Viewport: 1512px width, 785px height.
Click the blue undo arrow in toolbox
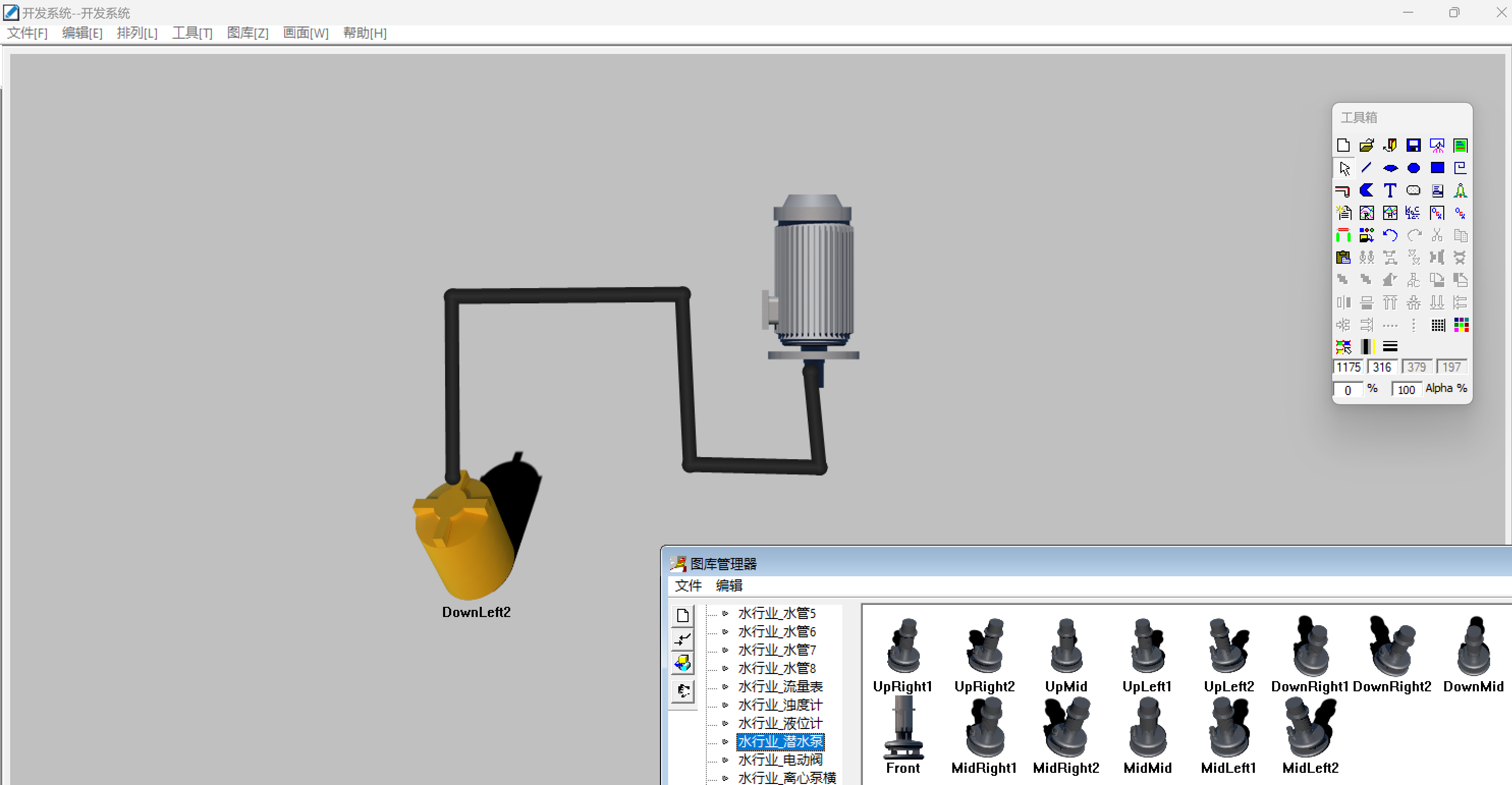[x=1390, y=236]
